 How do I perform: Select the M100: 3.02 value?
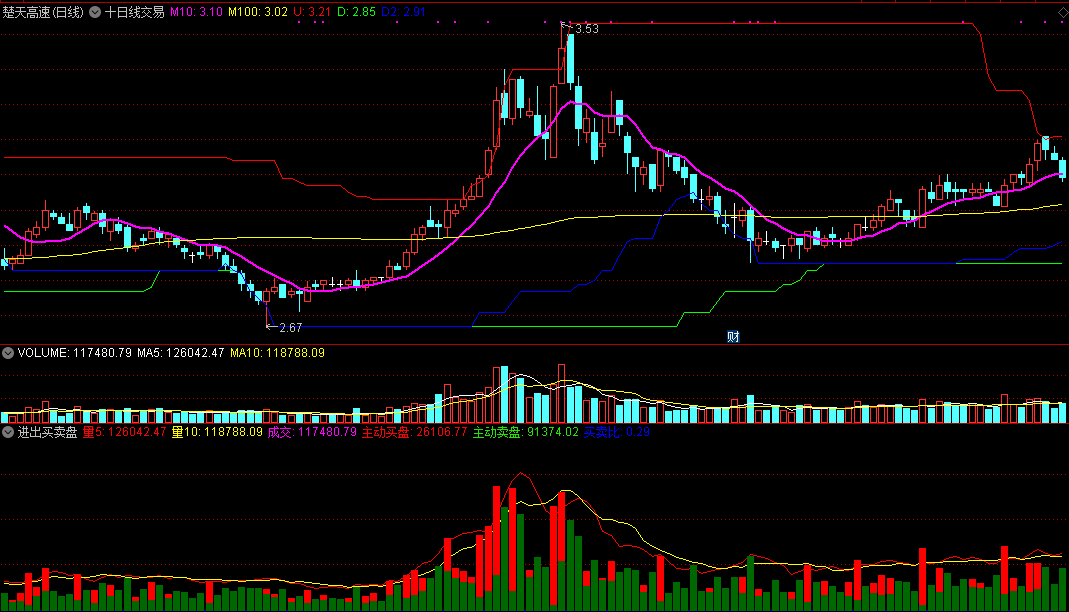(258, 12)
